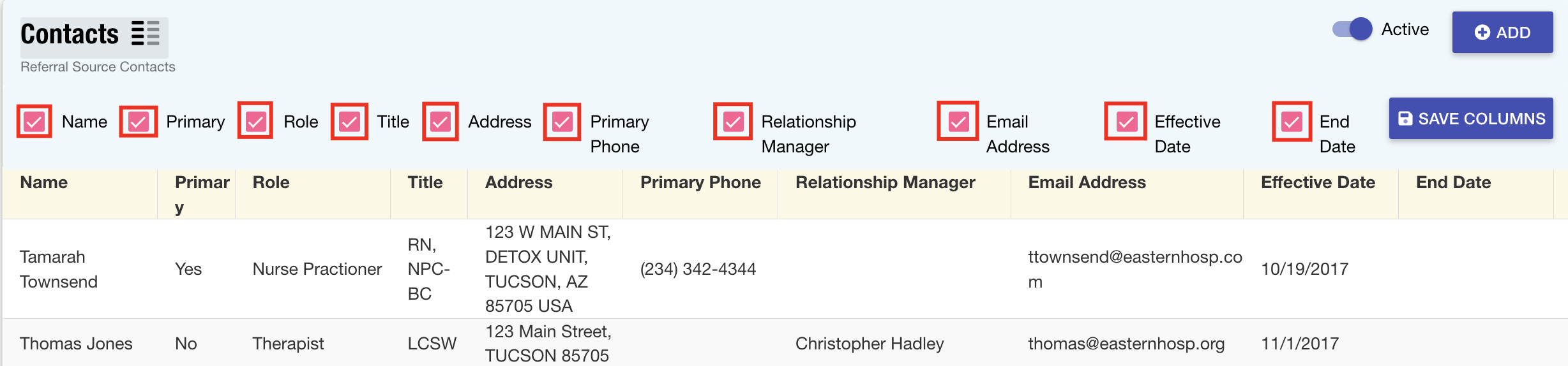Uncheck the Role column checkbox

255,121
